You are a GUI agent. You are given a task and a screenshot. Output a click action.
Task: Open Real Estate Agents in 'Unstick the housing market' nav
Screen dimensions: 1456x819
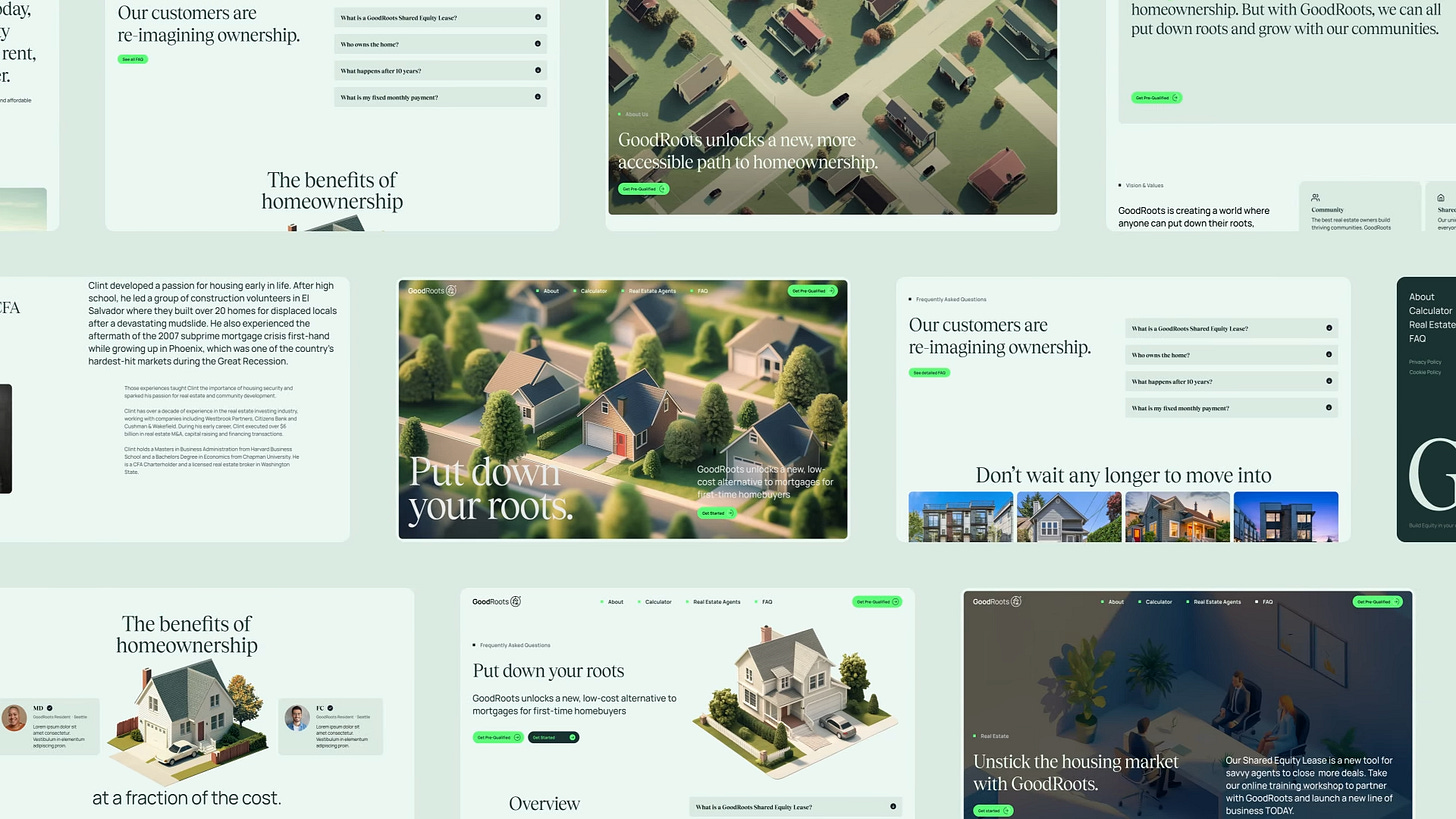click(x=1217, y=602)
